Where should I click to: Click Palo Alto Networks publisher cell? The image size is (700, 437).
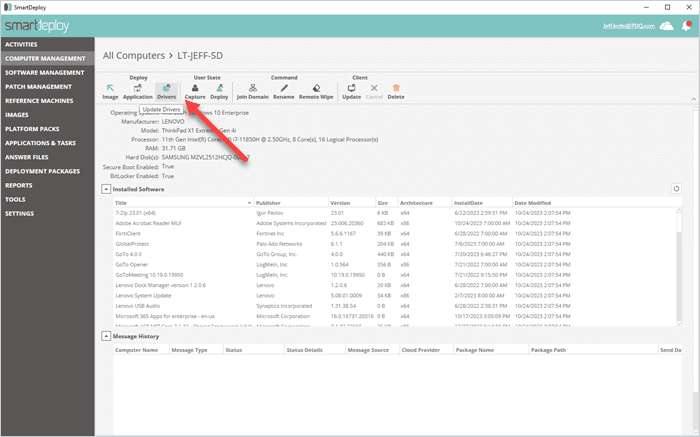click(x=279, y=244)
